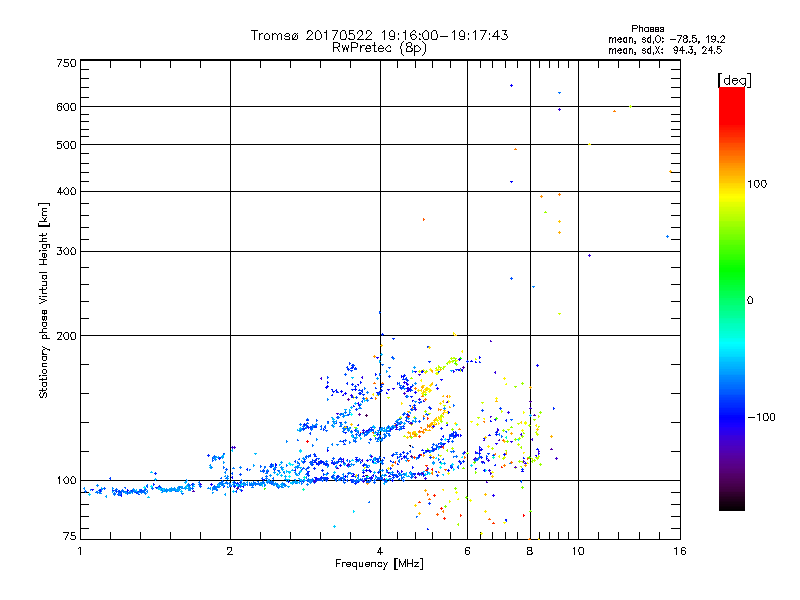The image size is (800, 600).
Task: Click the 'Phases' header label
Action: click(647, 29)
